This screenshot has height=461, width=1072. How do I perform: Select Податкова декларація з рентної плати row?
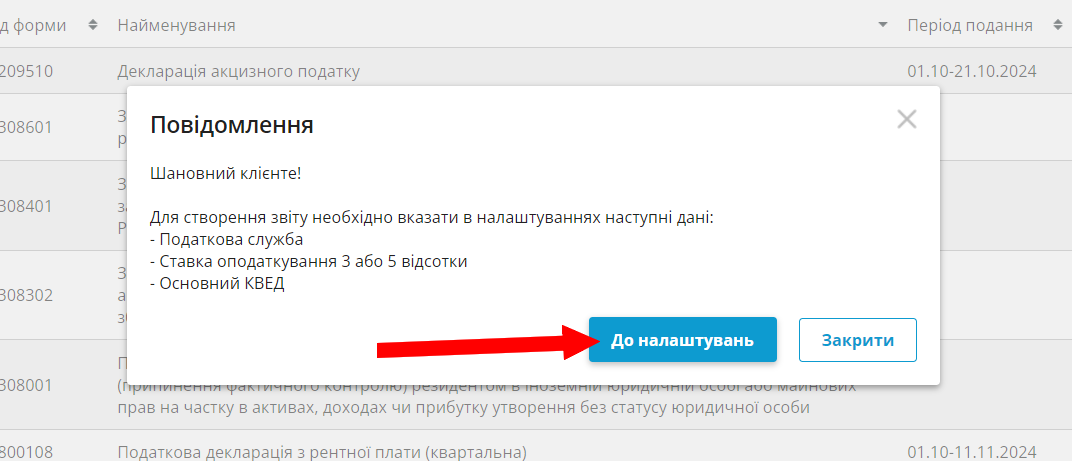coord(536,451)
